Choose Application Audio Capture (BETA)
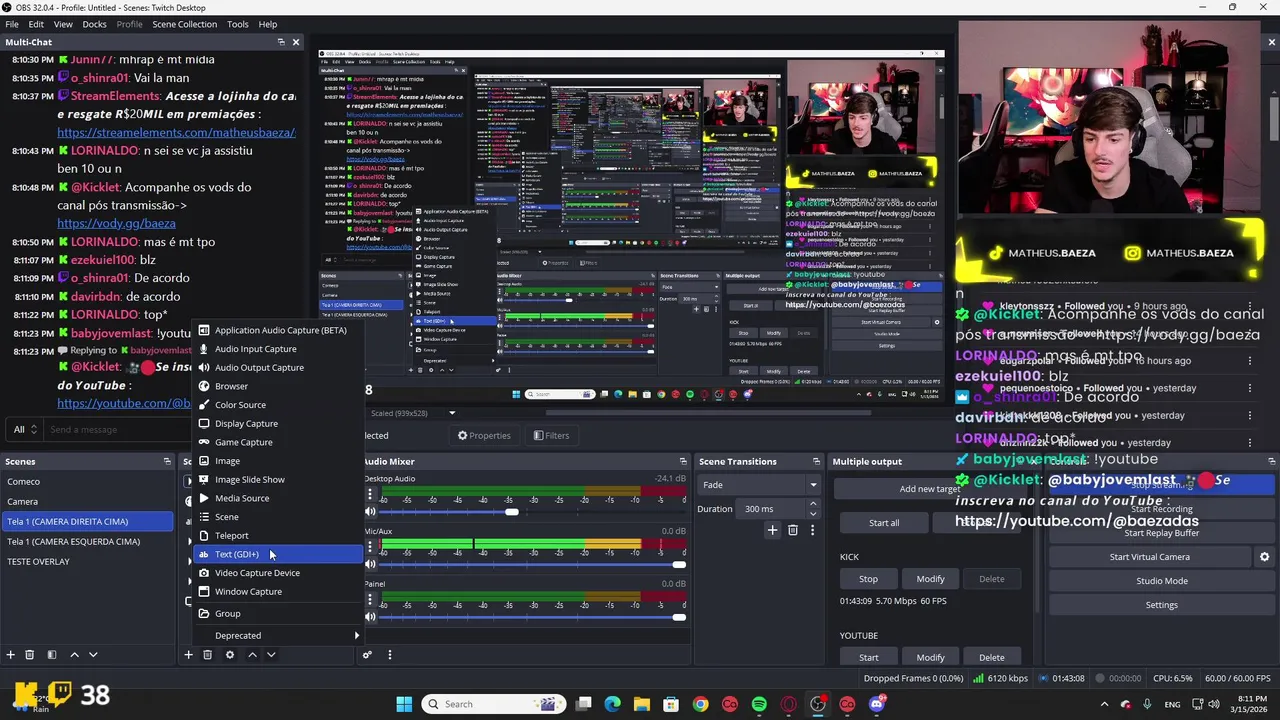The image size is (1280, 720). (278, 330)
